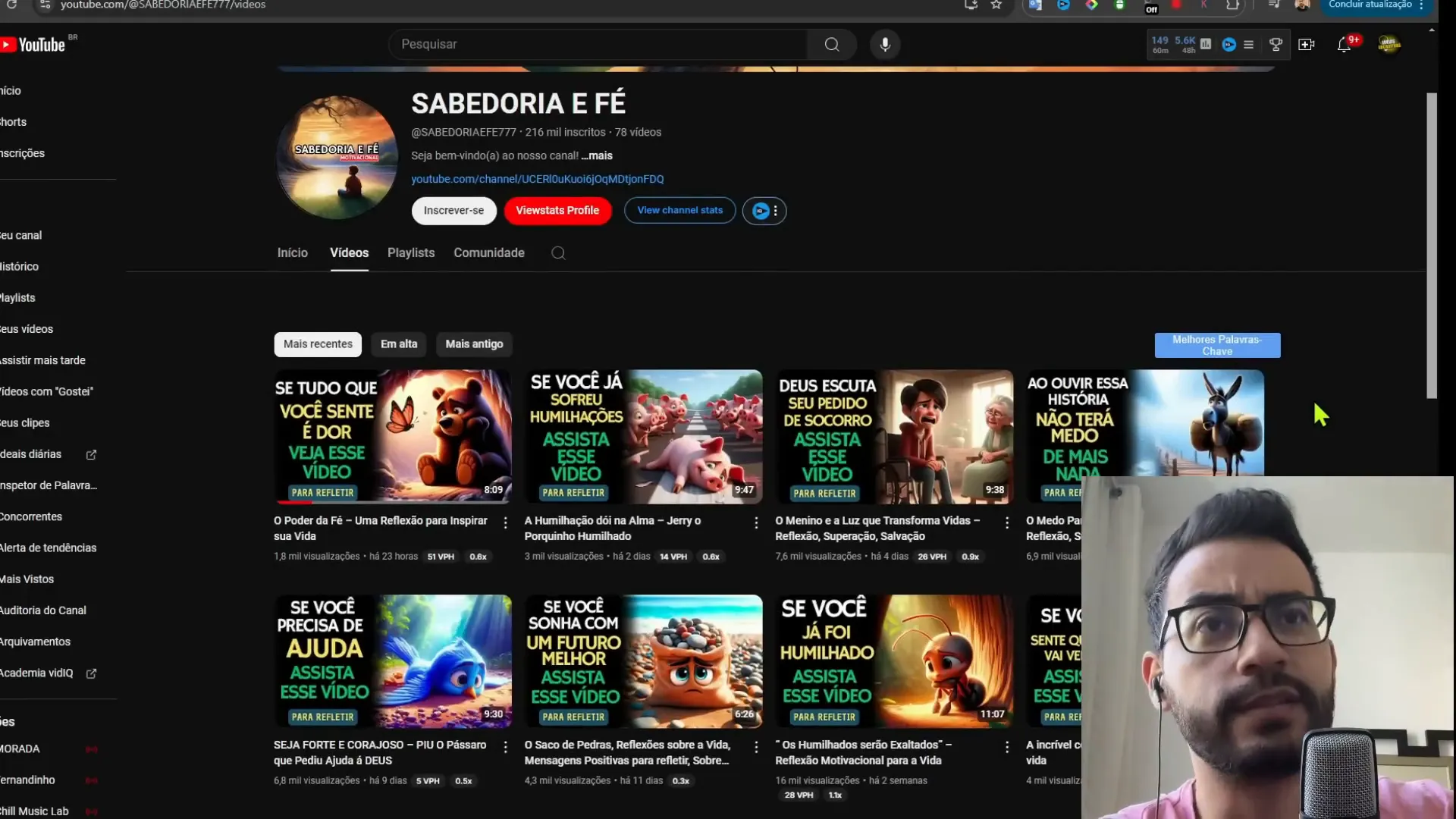Open Chrome profile avatar
The height and width of the screenshot is (819, 1456).
[x=1303, y=5]
